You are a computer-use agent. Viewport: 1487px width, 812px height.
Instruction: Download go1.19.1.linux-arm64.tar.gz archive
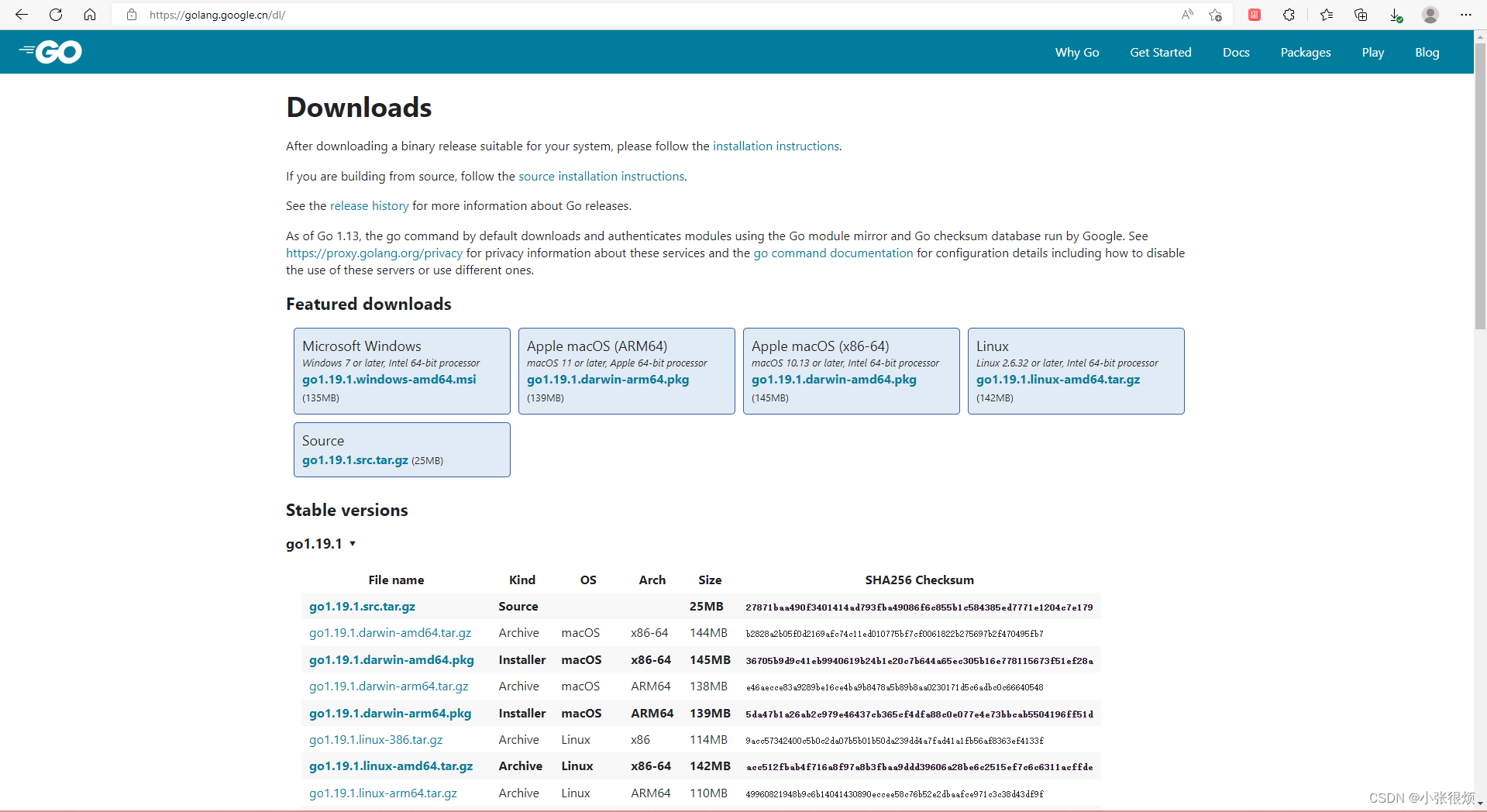(x=383, y=793)
